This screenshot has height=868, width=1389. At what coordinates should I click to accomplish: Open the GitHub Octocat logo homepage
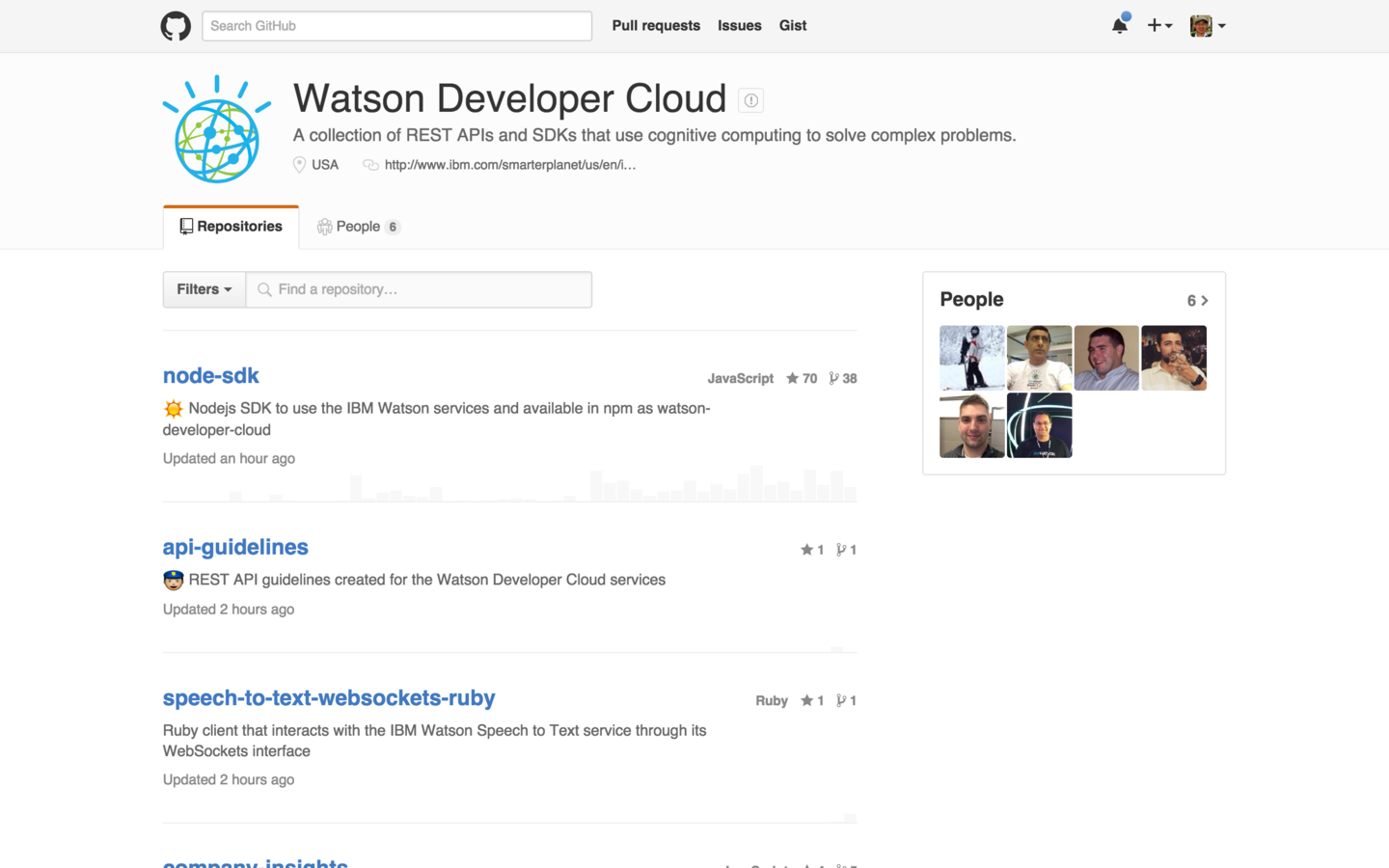coord(176,26)
